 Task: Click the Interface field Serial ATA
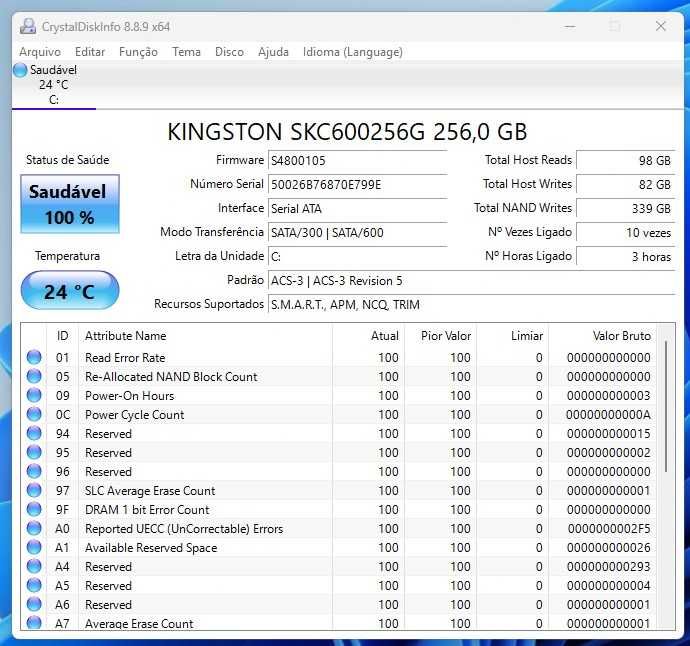(x=357, y=209)
